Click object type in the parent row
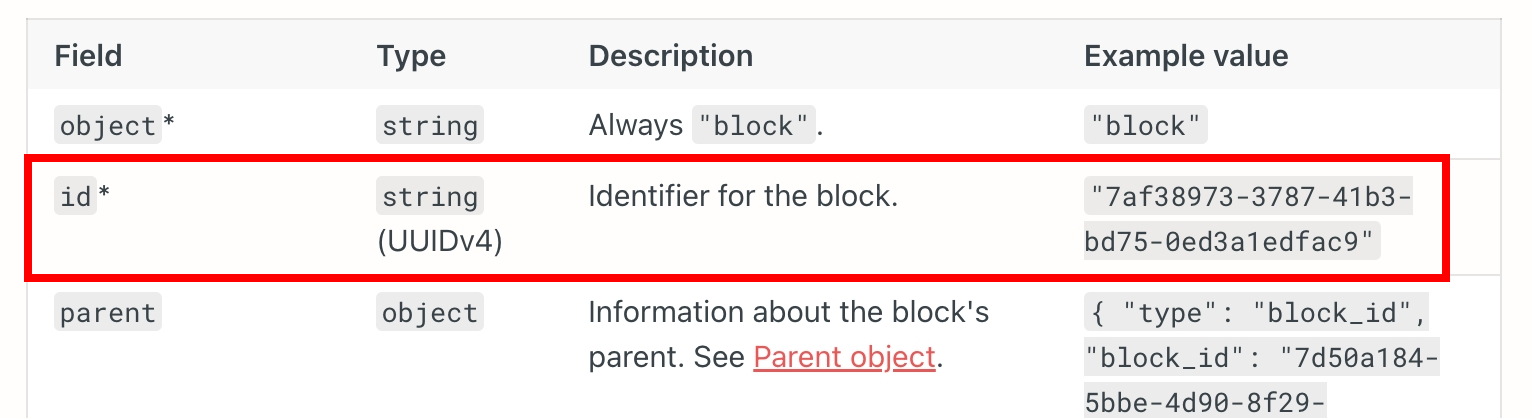 (x=430, y=313)
